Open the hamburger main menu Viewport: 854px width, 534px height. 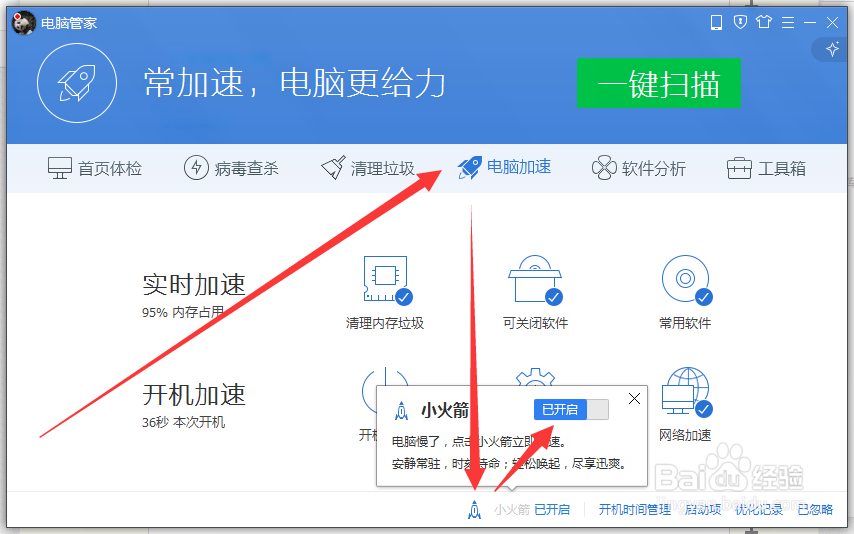(x=788, y=22)
